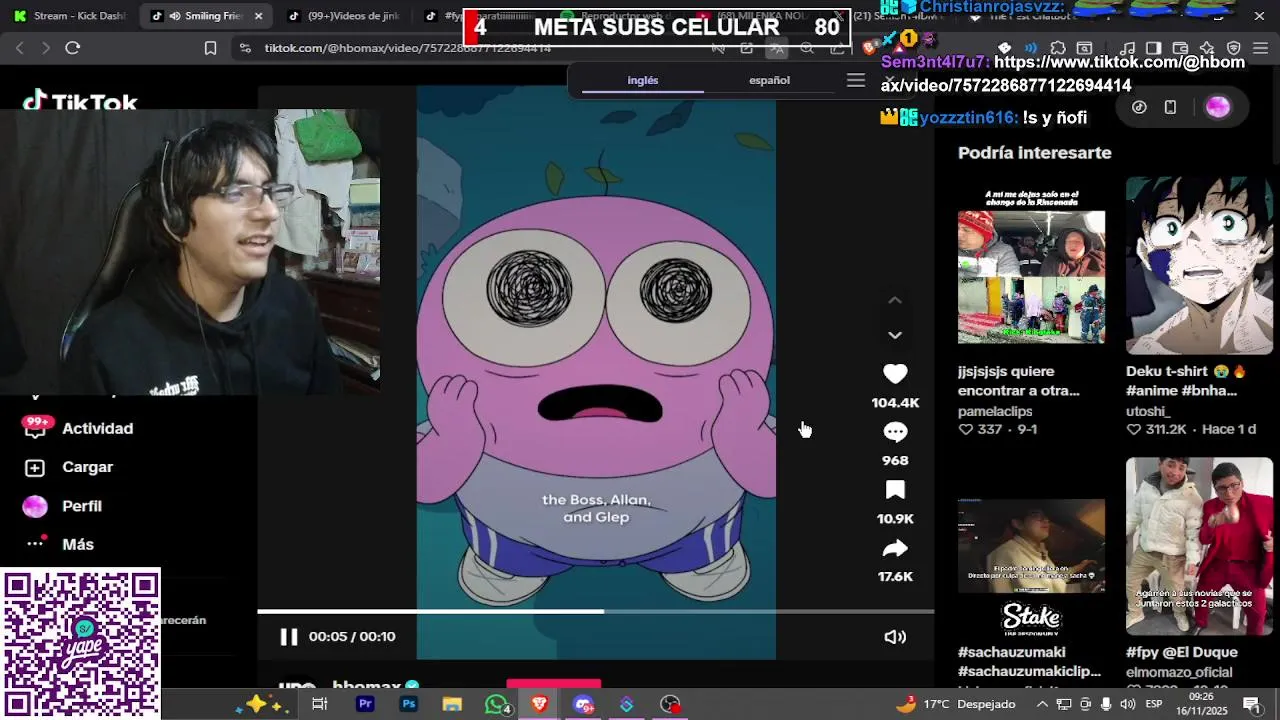Open Task View on the taskbar
The width and height of the screenshot is (1280, 720).
point(320,704)
